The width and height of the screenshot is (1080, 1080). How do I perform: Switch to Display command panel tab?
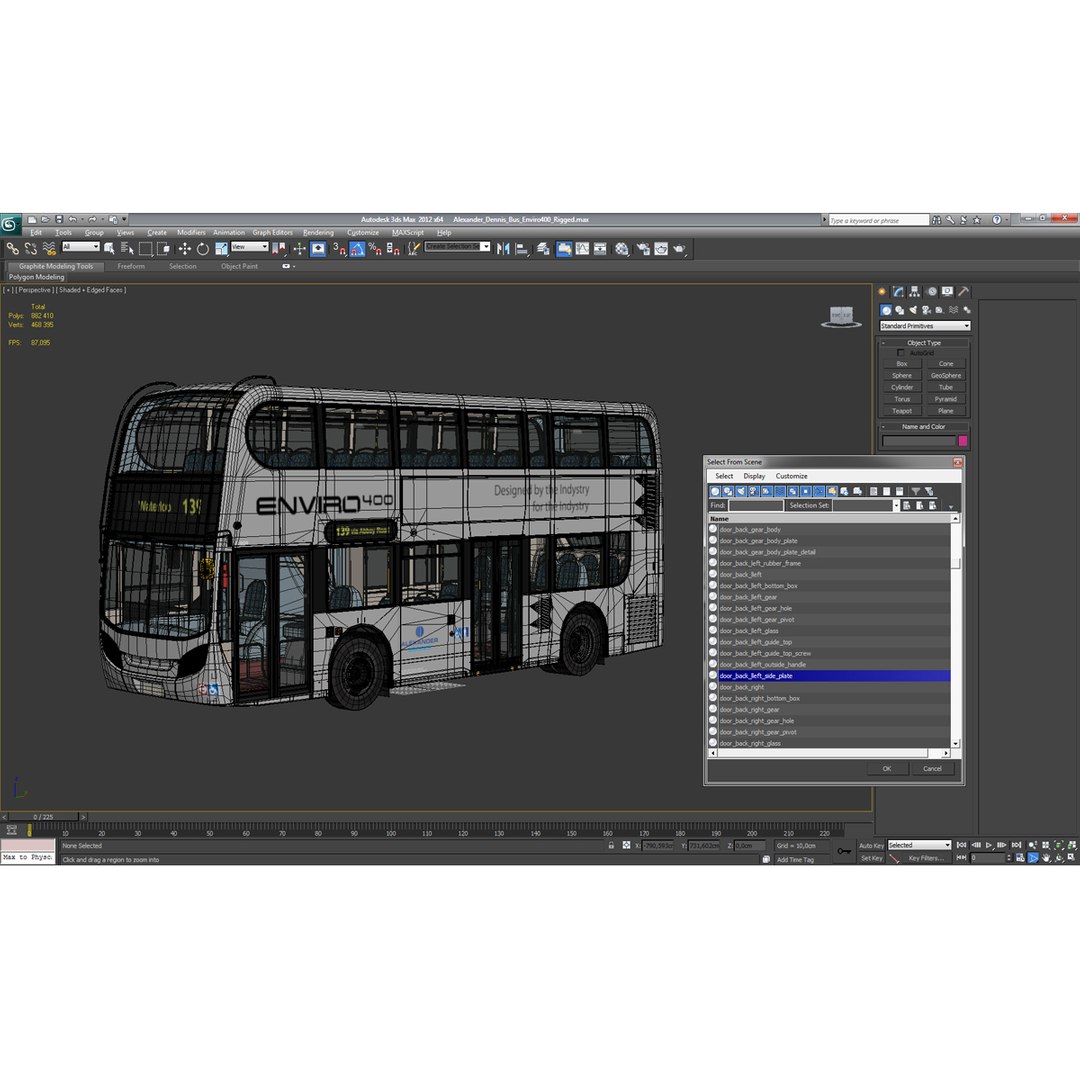[x=948, y=291]
